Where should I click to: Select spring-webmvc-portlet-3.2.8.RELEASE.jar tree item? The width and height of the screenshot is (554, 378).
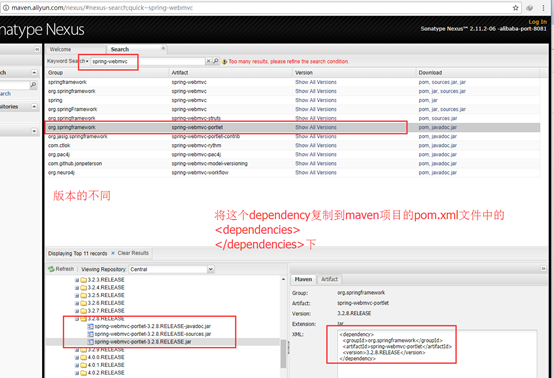[x=143, y=342]
